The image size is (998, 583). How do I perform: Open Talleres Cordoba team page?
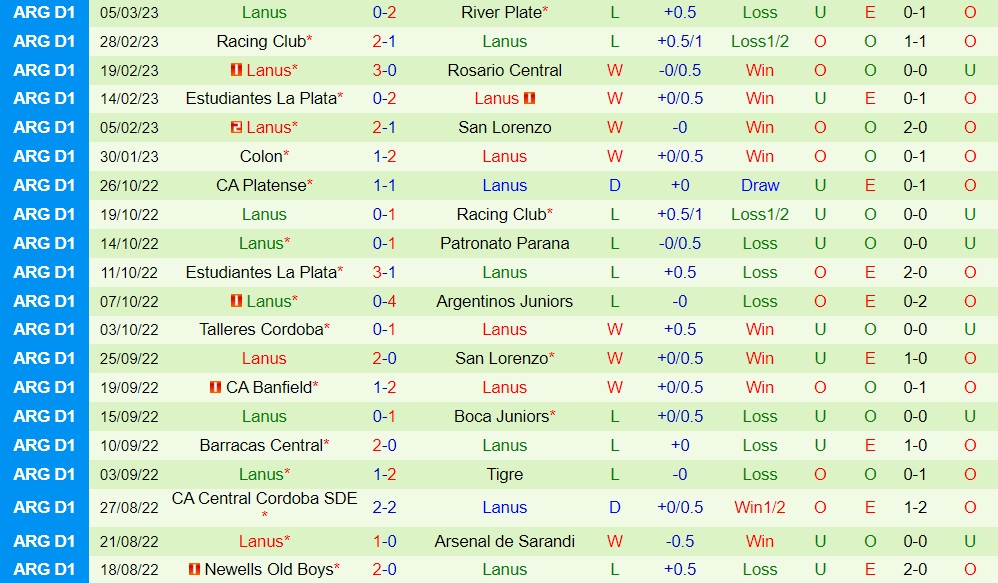[260, 329]
